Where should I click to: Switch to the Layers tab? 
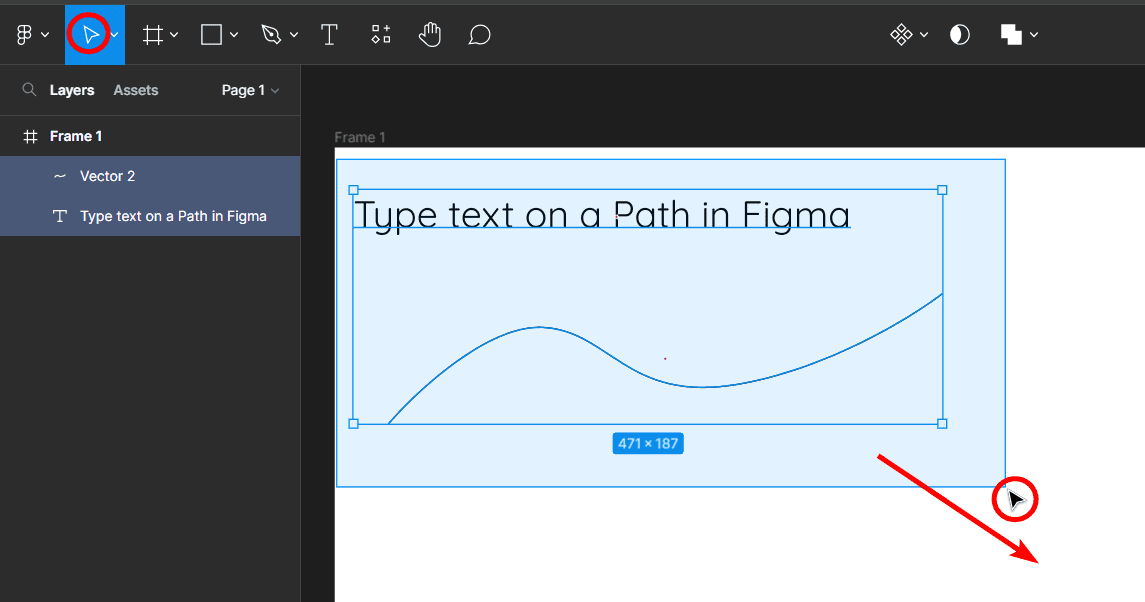point(72,90)
